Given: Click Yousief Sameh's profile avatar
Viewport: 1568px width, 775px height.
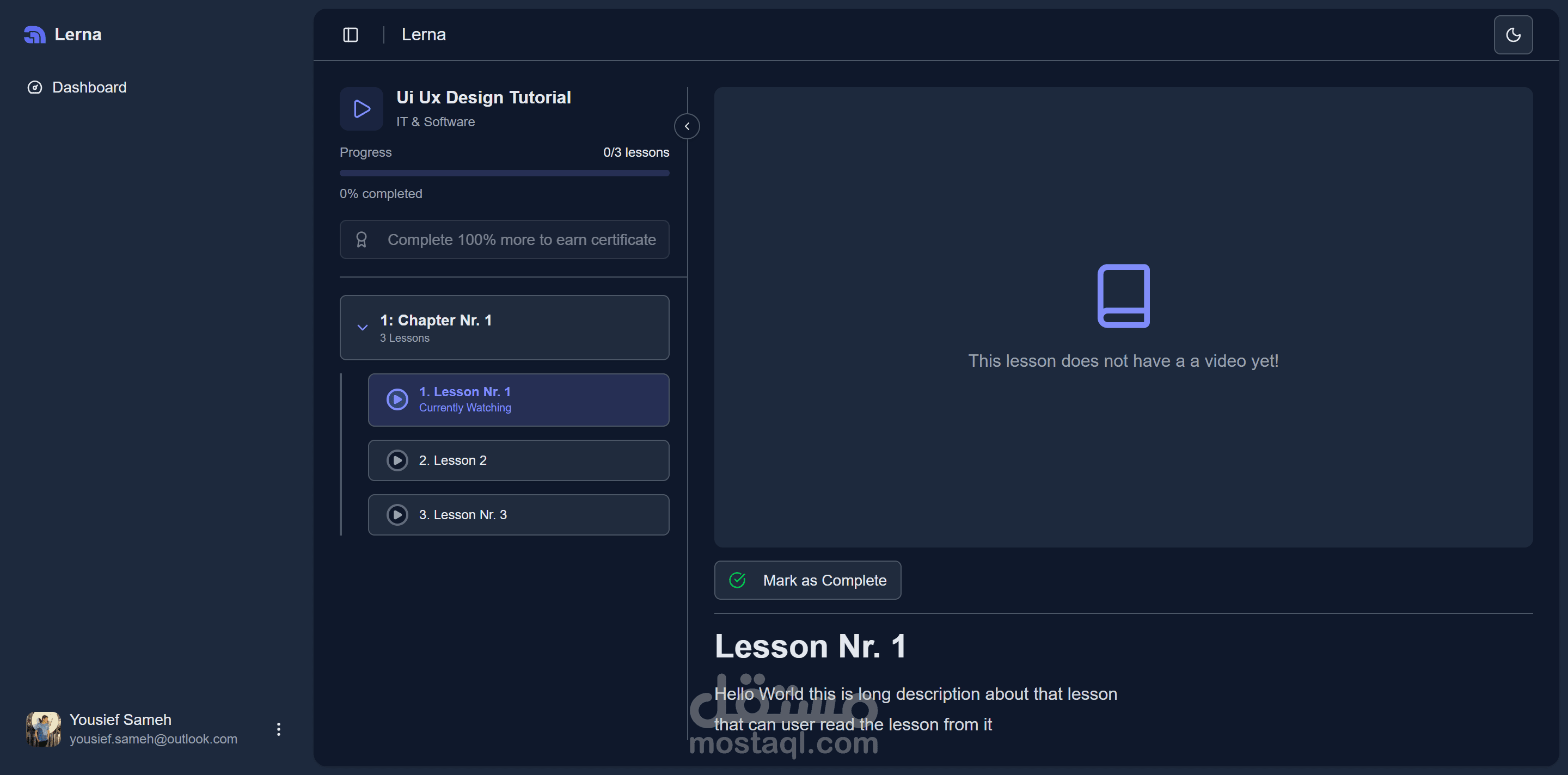Looking at the screenshot, I should [x=43, y=729].
